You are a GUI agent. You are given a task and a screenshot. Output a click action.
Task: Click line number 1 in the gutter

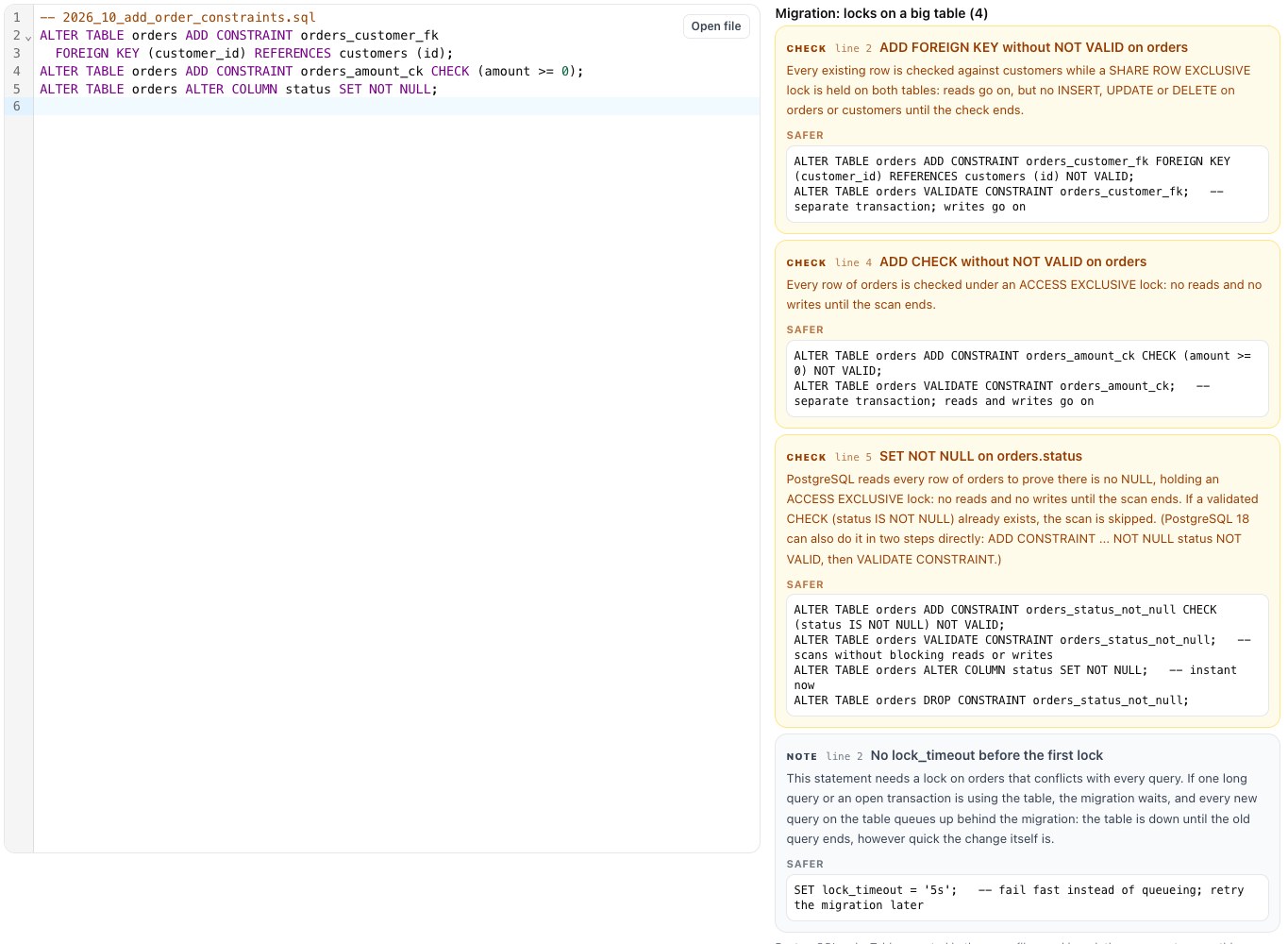point(16,18)
